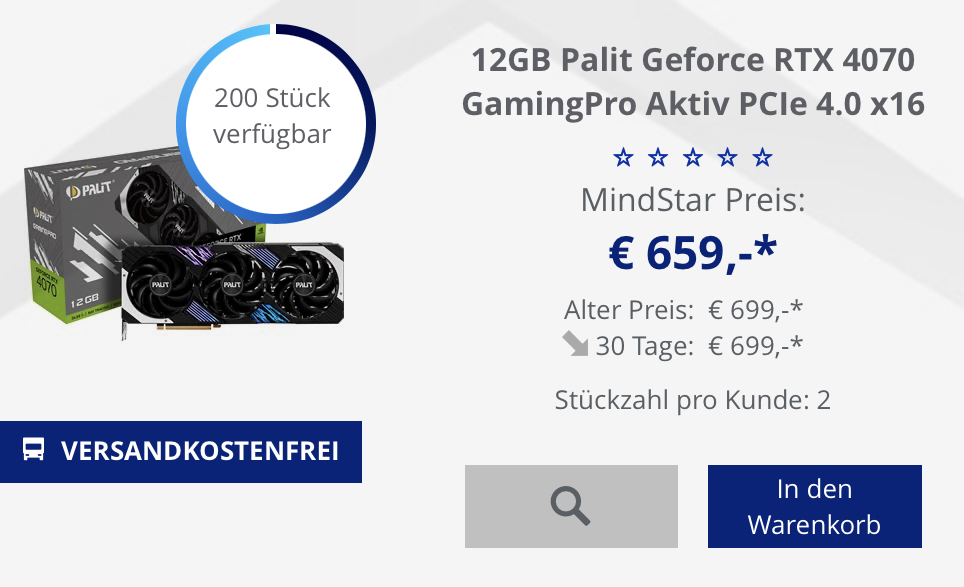Click the 30 Tage price line

tap(684, 345)
